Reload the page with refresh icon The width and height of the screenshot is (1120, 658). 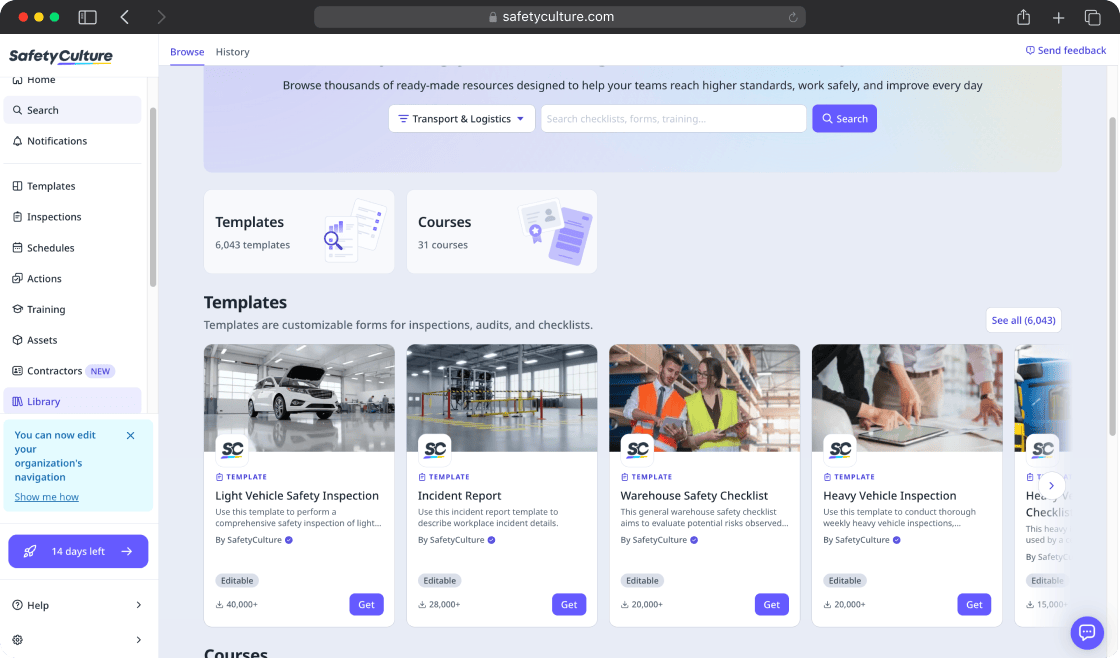pos(792,17)
